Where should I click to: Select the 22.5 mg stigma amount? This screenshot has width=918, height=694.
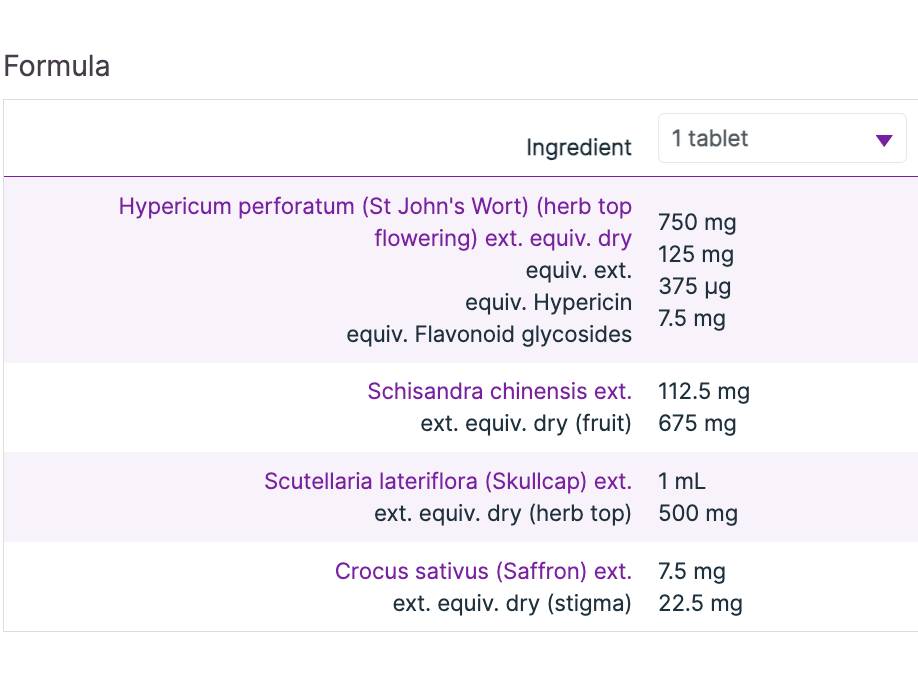(x=700, y=604)
